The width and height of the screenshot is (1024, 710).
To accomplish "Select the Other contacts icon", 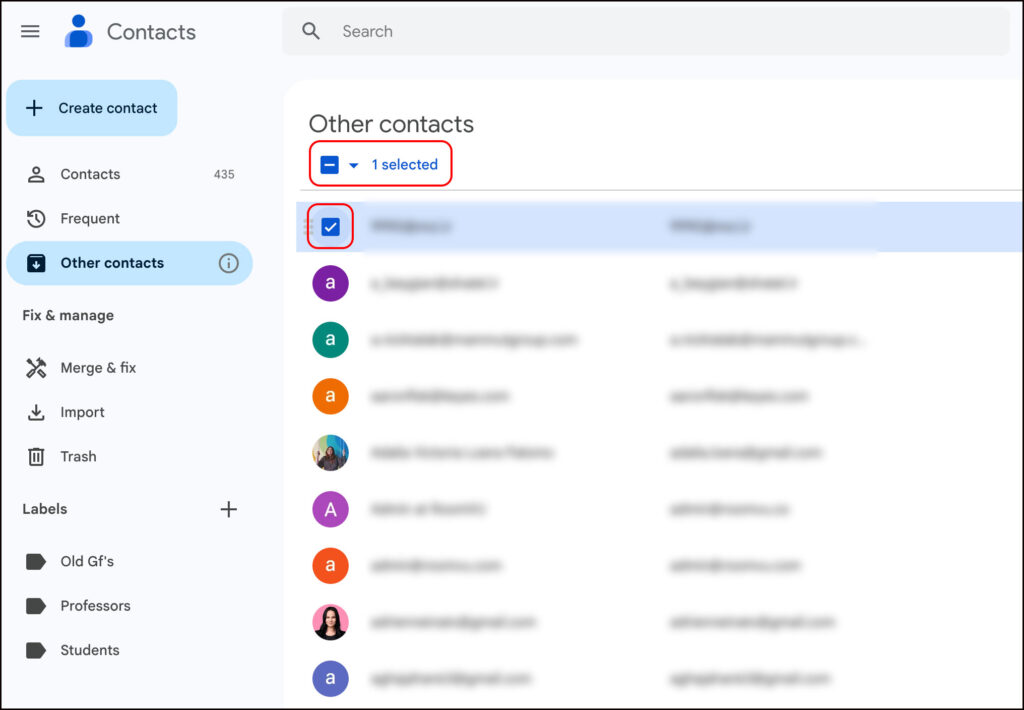I will 35,262.
